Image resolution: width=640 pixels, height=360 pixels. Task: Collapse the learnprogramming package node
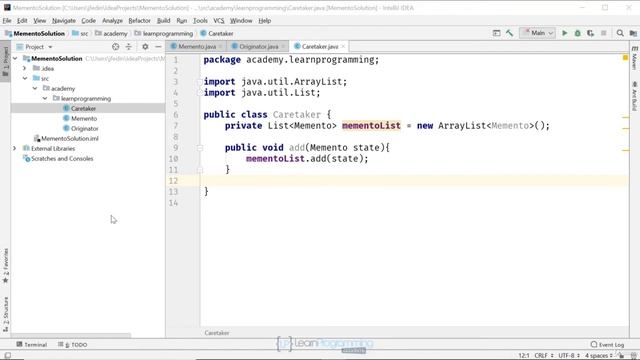tap(45, 98)
